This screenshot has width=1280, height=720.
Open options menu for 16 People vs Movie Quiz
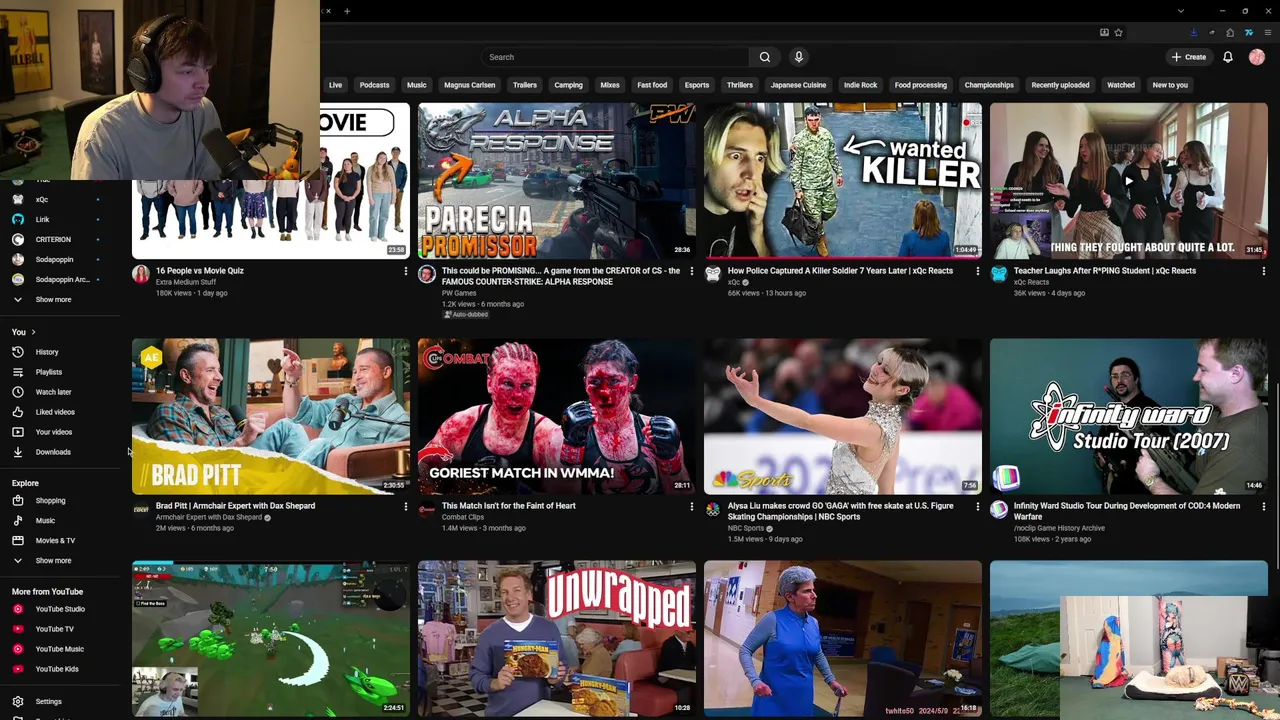[405, 271]
